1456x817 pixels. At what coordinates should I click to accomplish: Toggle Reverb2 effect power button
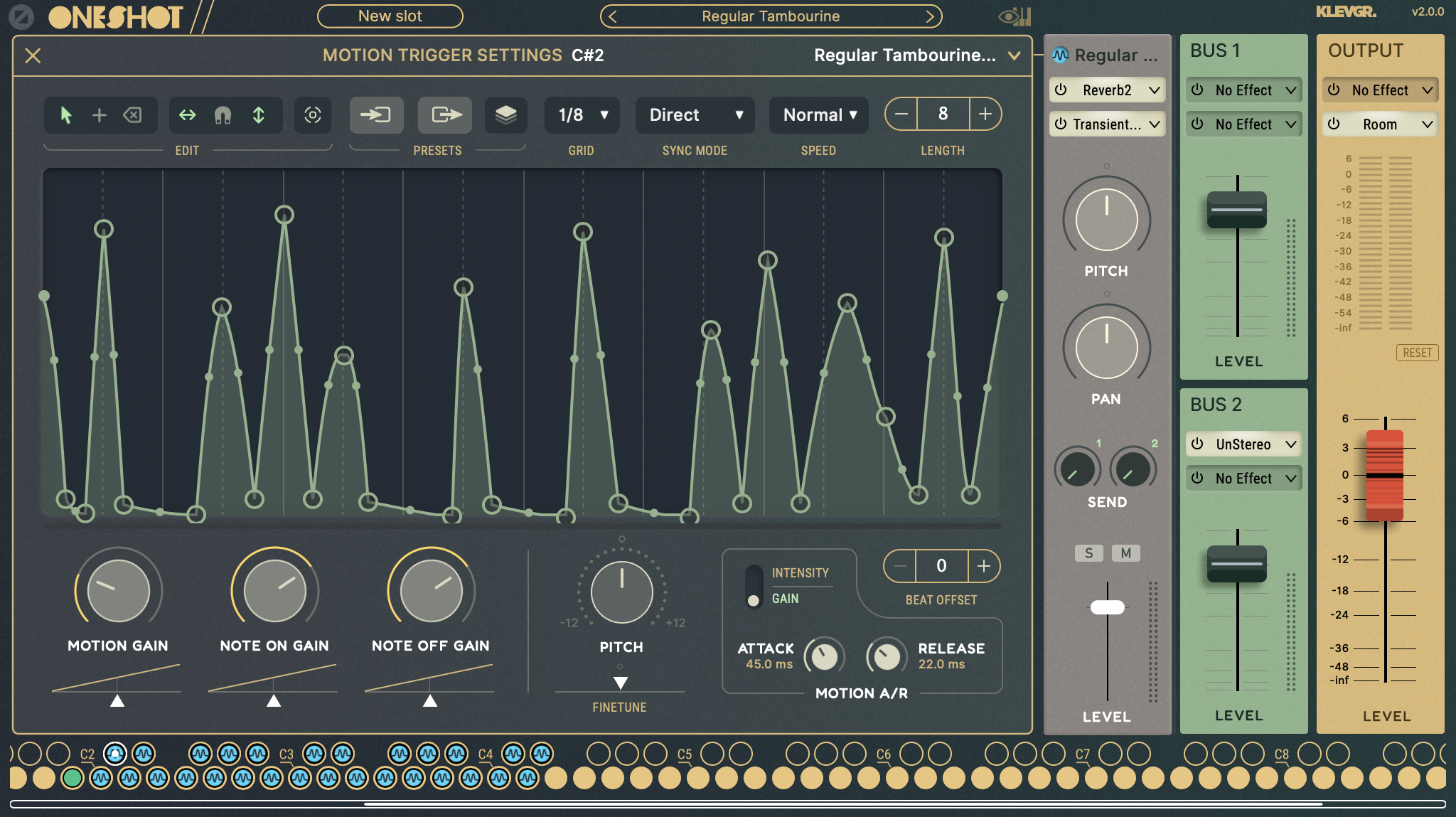[x=1061, y=90]
